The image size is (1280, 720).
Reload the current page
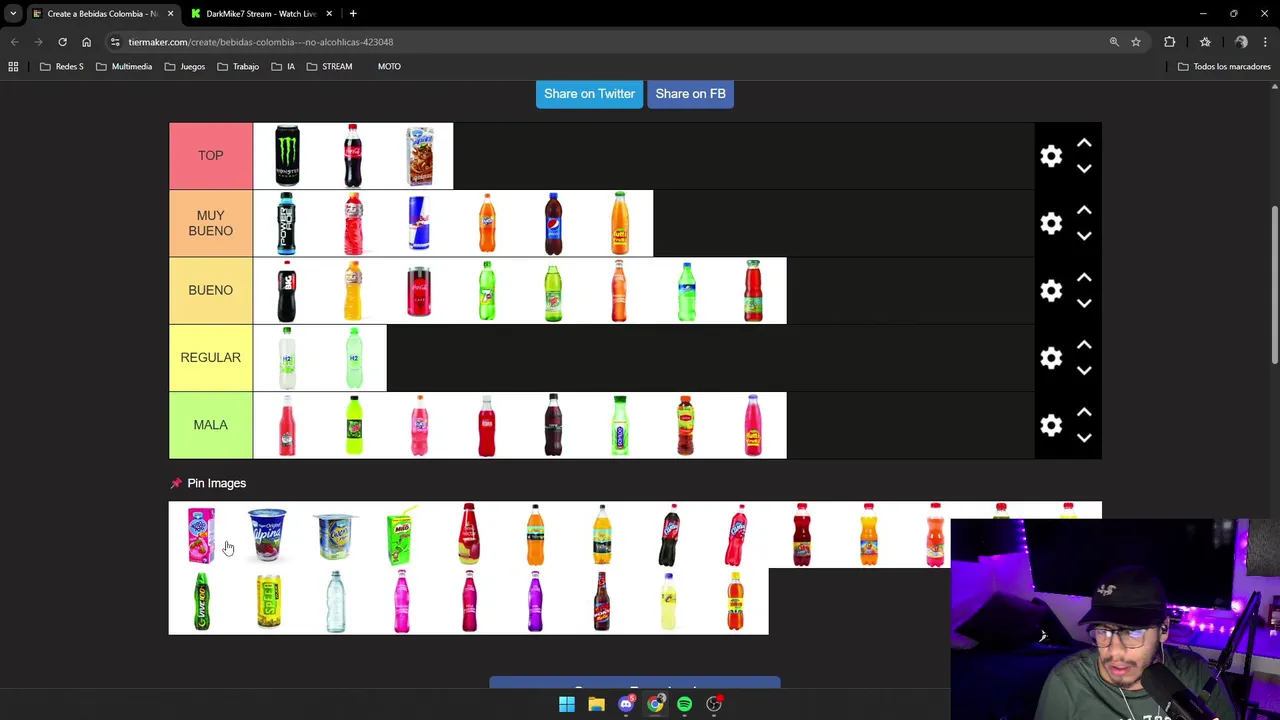click(62, 42)
